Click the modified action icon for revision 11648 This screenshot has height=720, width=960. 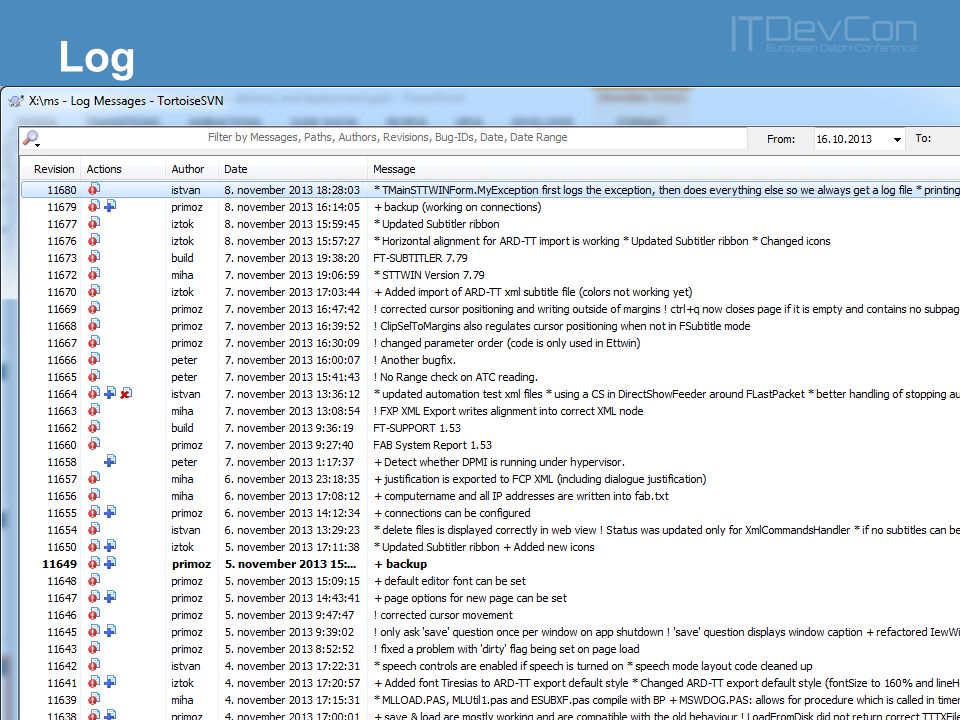94,580
